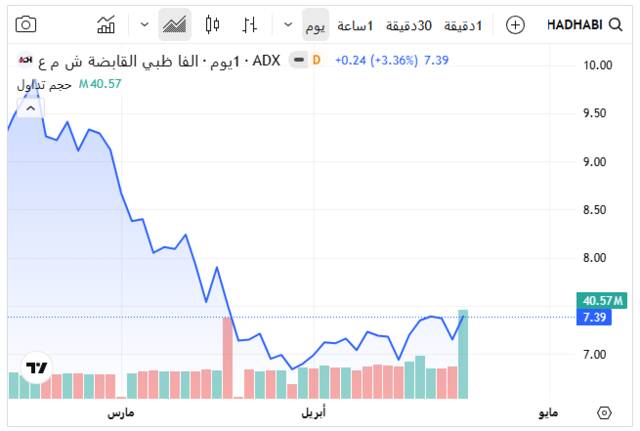
Task: Switch to the candlestick chart style
Action: pos(212,24)
